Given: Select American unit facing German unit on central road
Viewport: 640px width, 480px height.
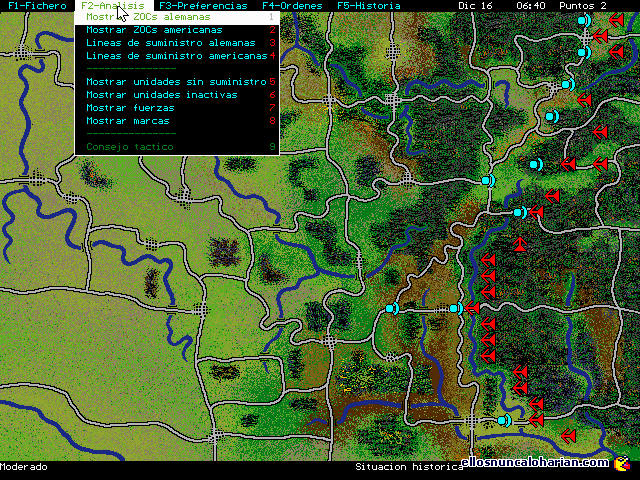Looking at the screenshot, I should pos(456,309).
